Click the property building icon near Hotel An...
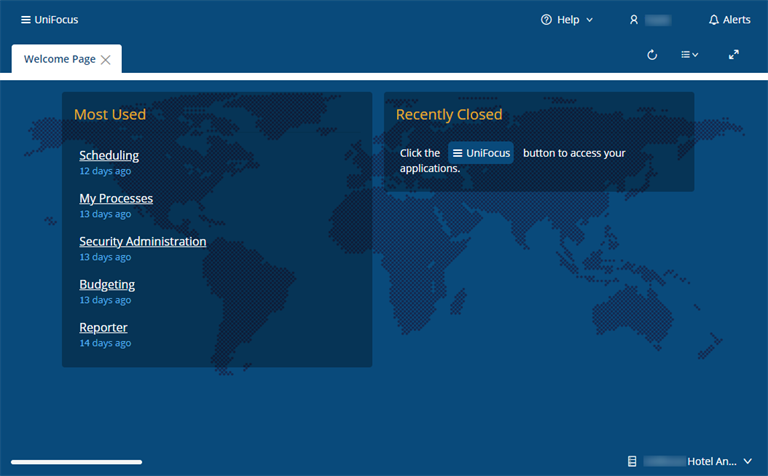This screenshot has height=476, width=768. (632, 461)
